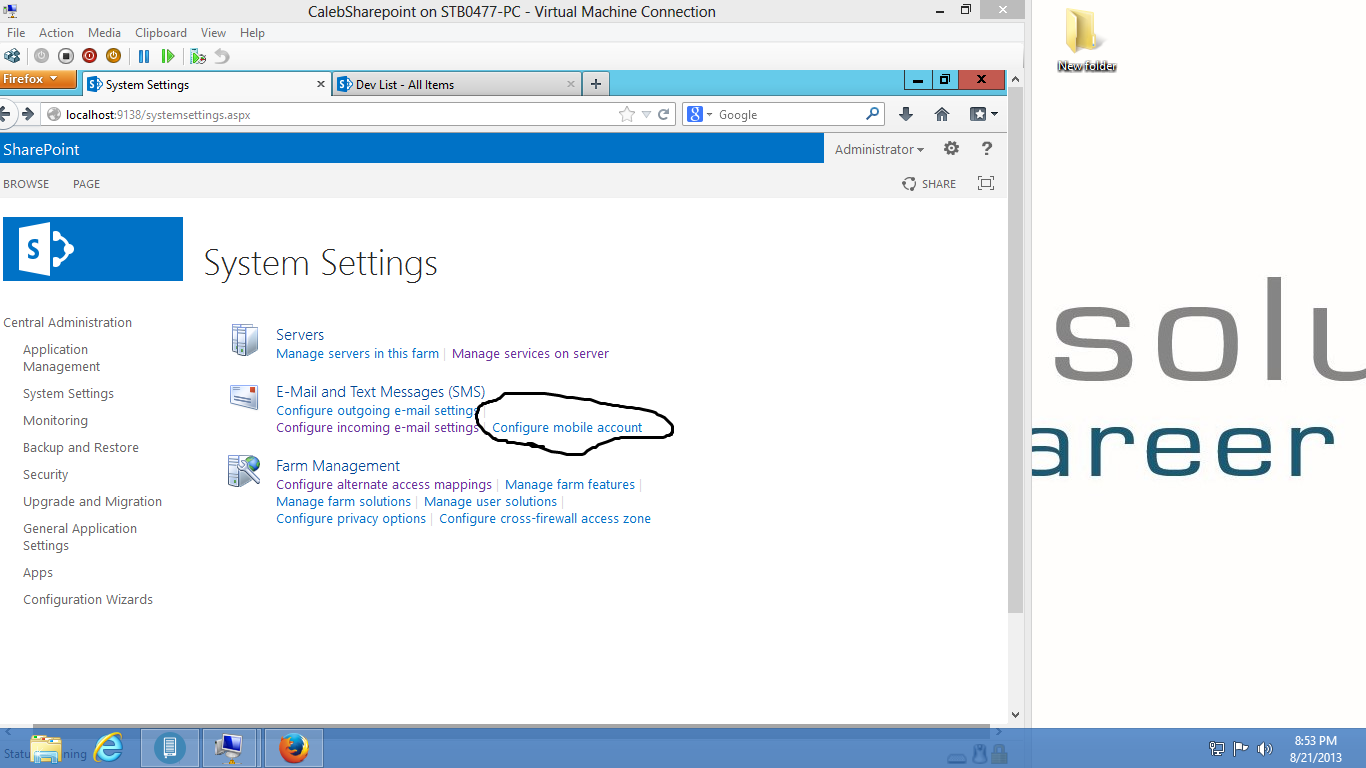Image resolution: width=1366 pixels, height=768 pixels.
Task: Go forward with the browser forward arrow
Action: pos(28,114)
